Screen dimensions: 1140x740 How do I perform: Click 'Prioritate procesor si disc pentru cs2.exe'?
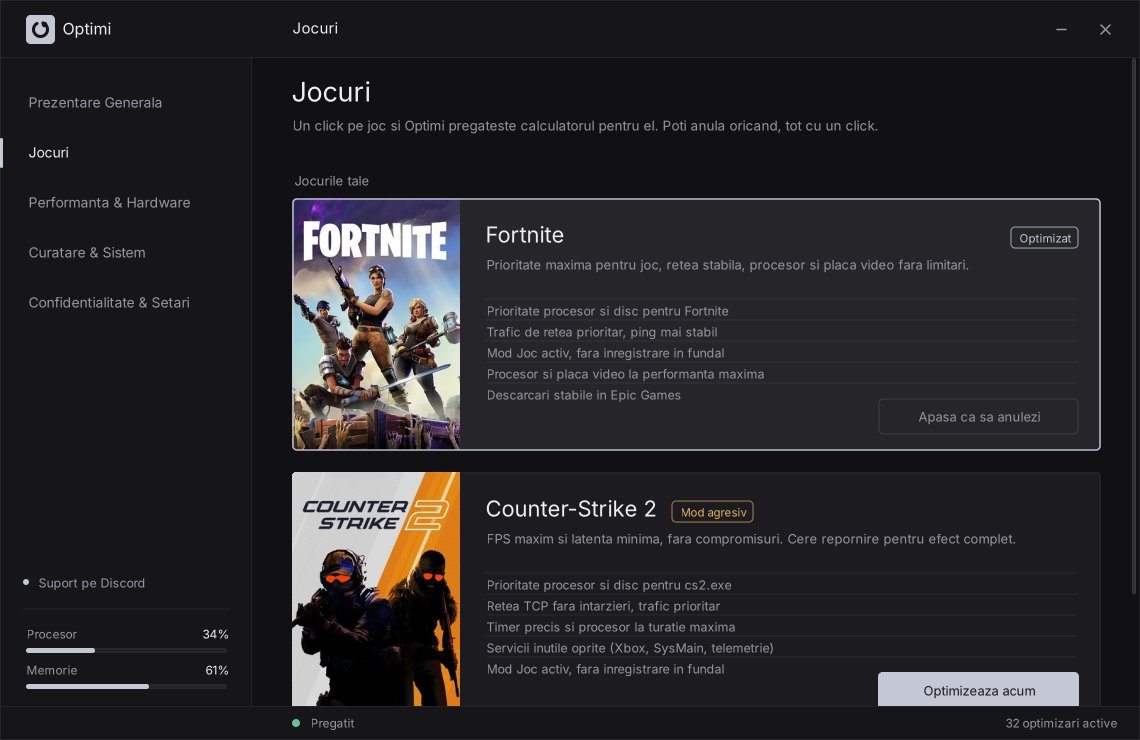609,585
